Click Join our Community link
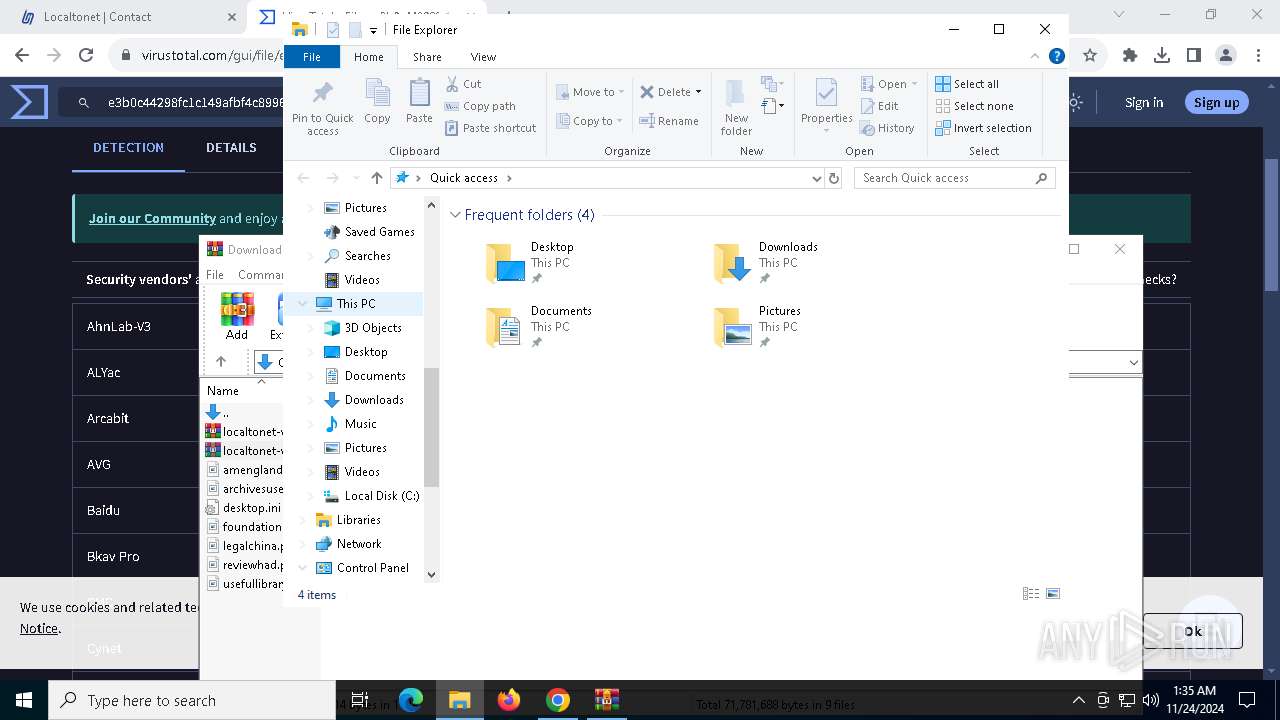The height and width of the screenshot is (720, 1280). click(152, 218)
